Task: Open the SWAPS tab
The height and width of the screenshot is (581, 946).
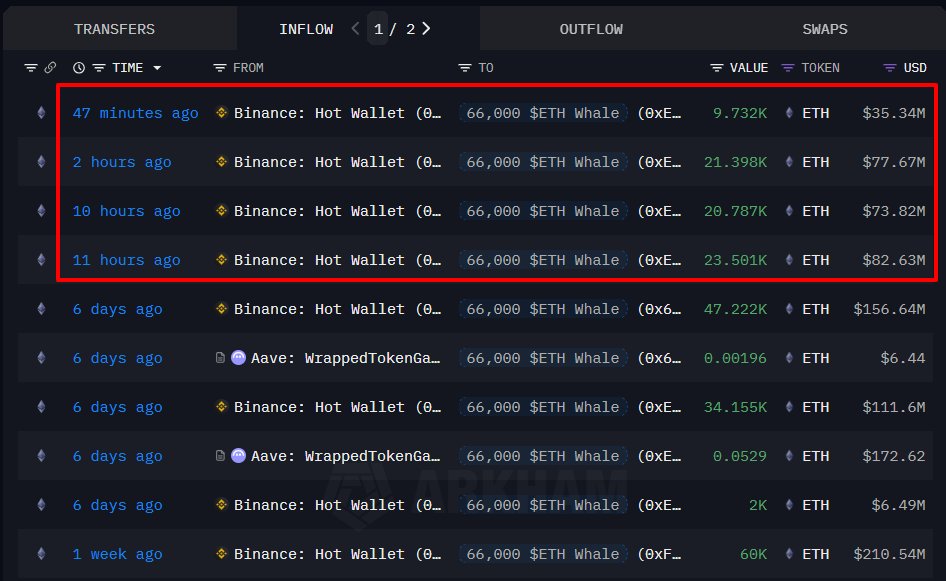Action: click(825, 29)
